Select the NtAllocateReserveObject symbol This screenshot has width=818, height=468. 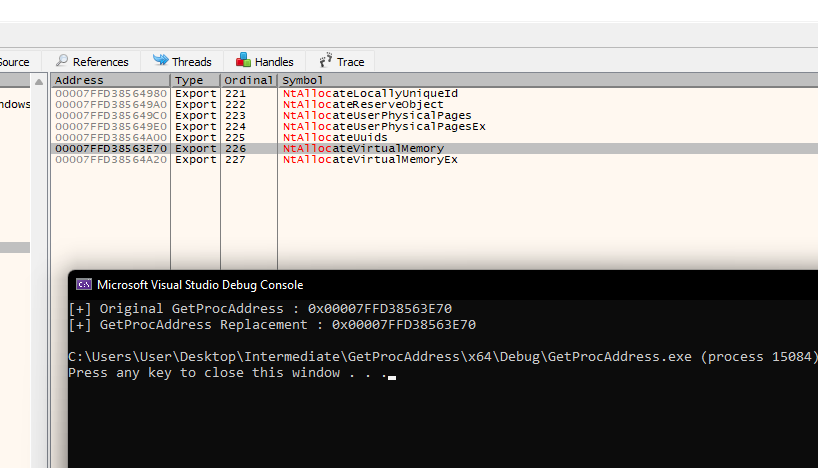(x=363, y=104)
